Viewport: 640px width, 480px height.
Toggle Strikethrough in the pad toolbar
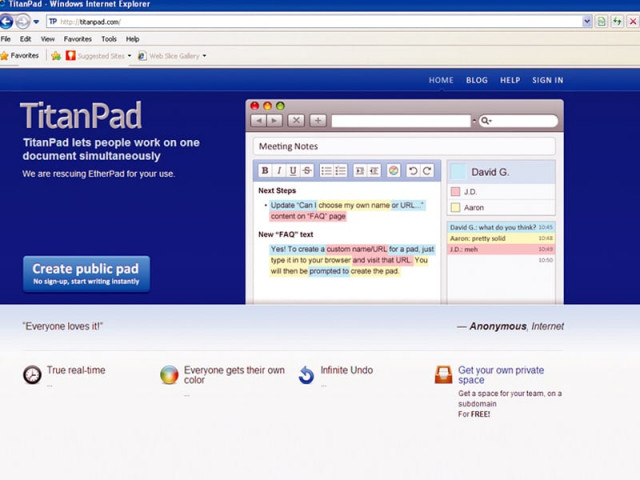coord(307,171)
